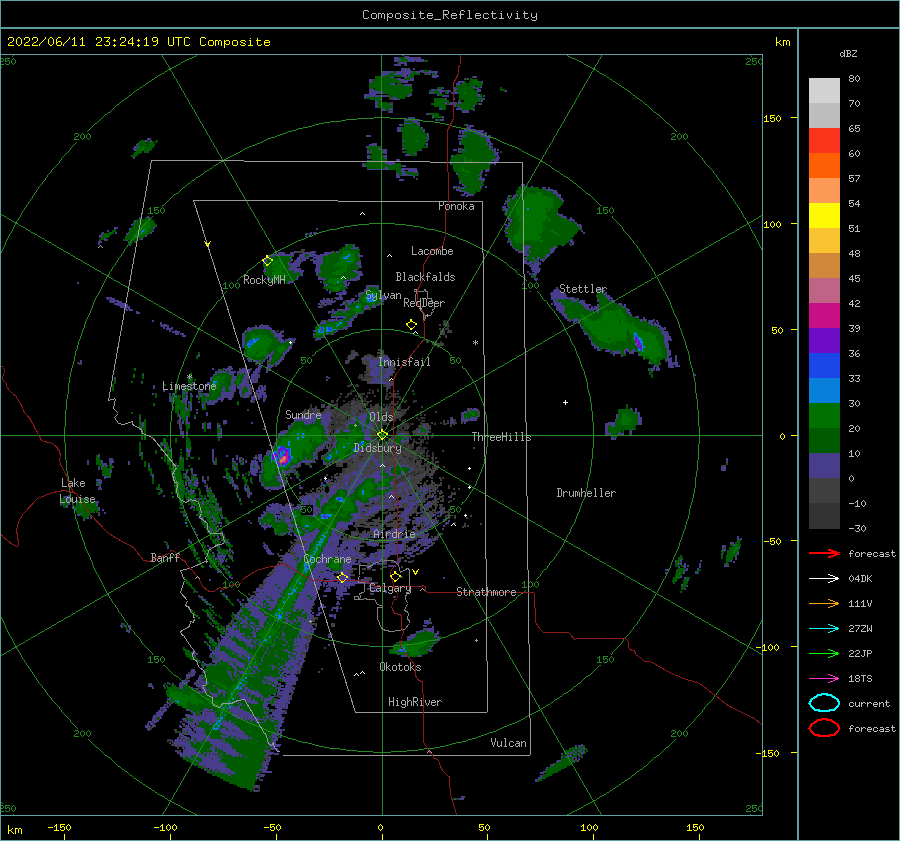Click the dBZ legend heading
900x841 pixels.
[x=848, y=53]
